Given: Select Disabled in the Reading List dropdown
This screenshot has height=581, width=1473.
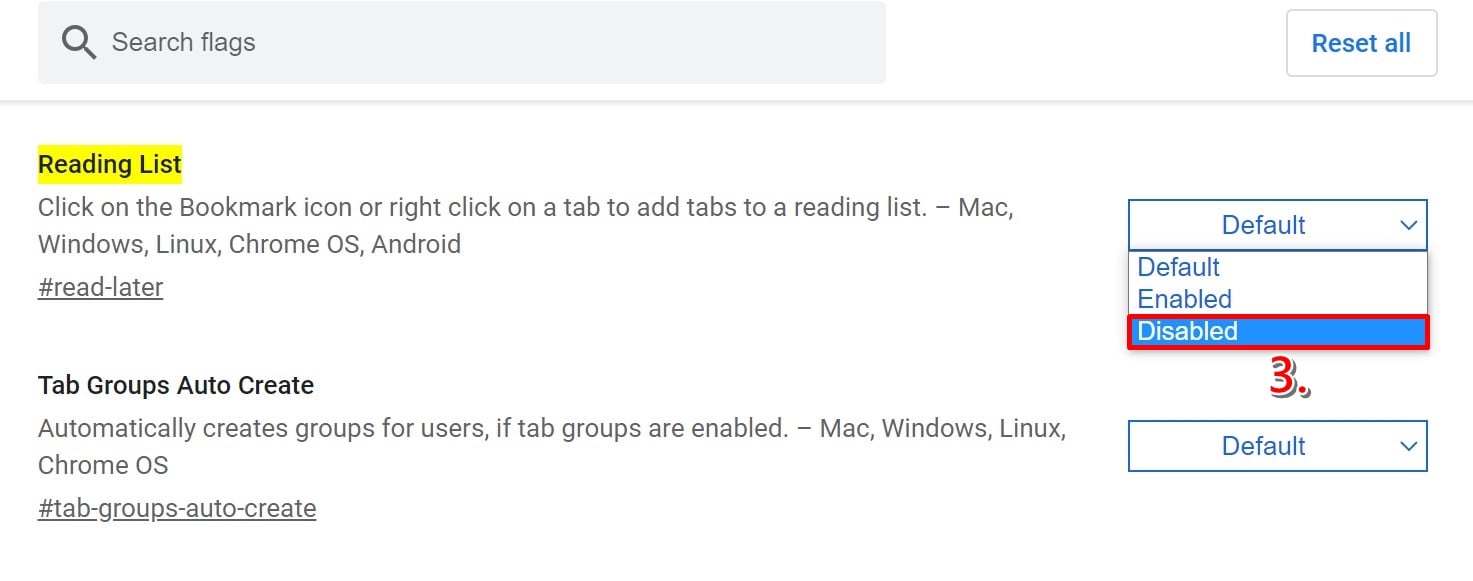Looking at the screenshot, I should 1278,331.
